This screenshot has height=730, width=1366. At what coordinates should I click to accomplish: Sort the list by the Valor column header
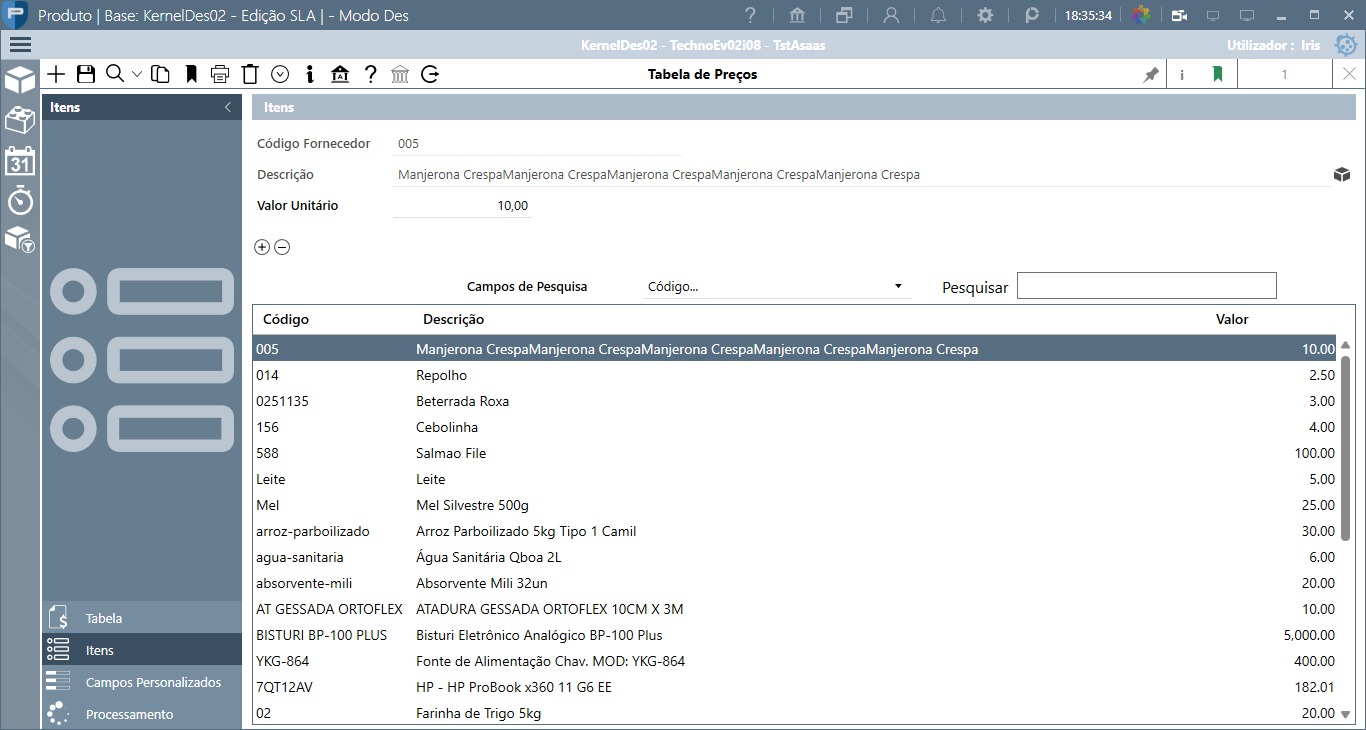pyautogui.click(x=1232, y=320)
